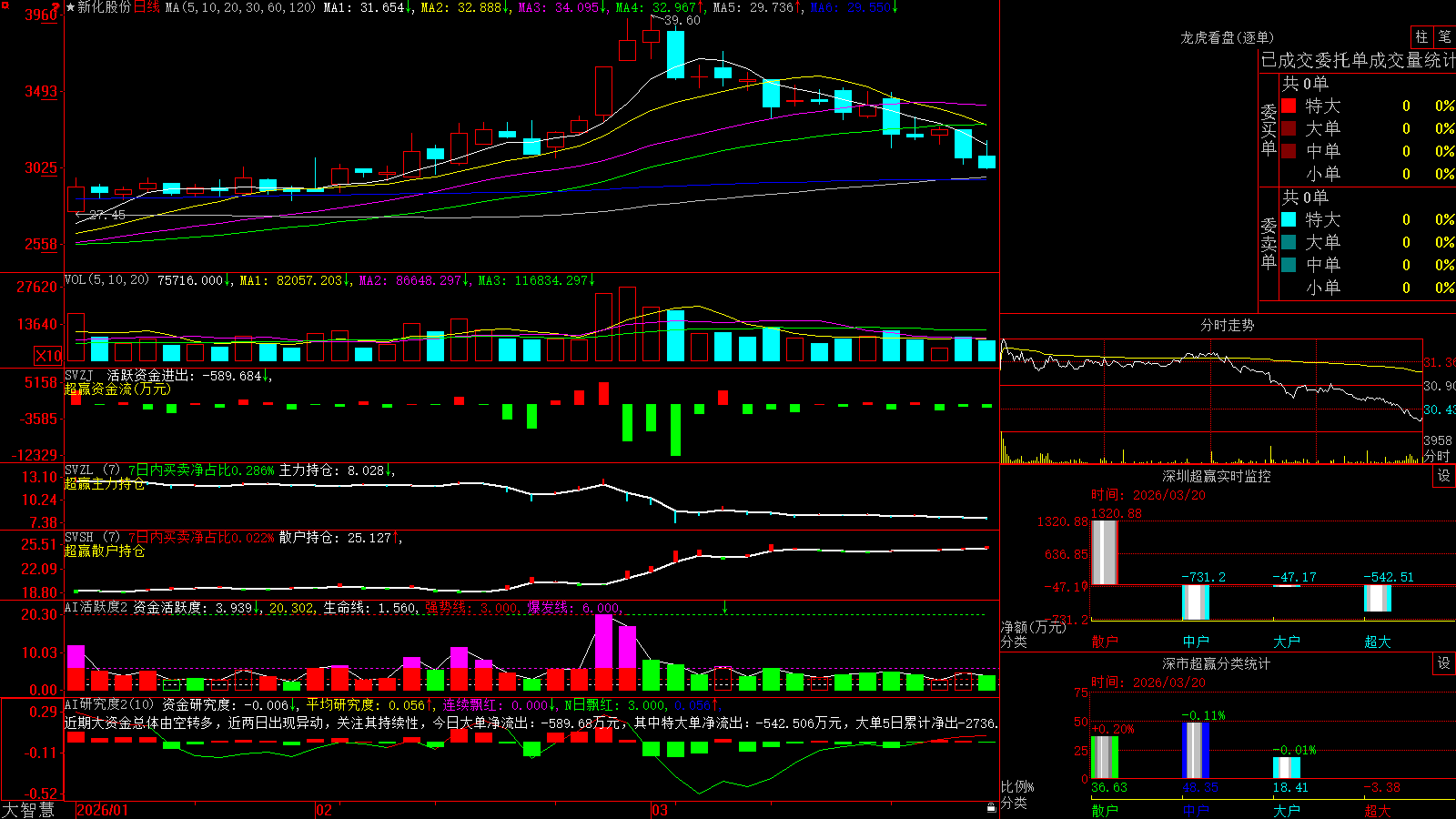Click the 超赢主力持仓 label

[105, 483]
